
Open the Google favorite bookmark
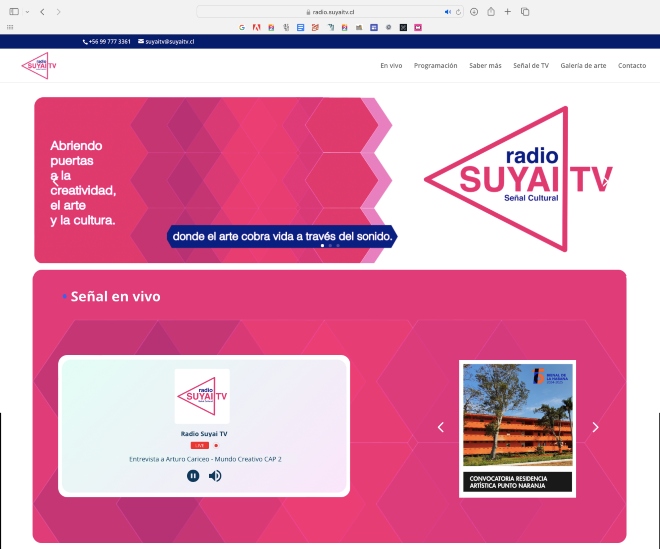pyautogui.click(x=242, y=27)
